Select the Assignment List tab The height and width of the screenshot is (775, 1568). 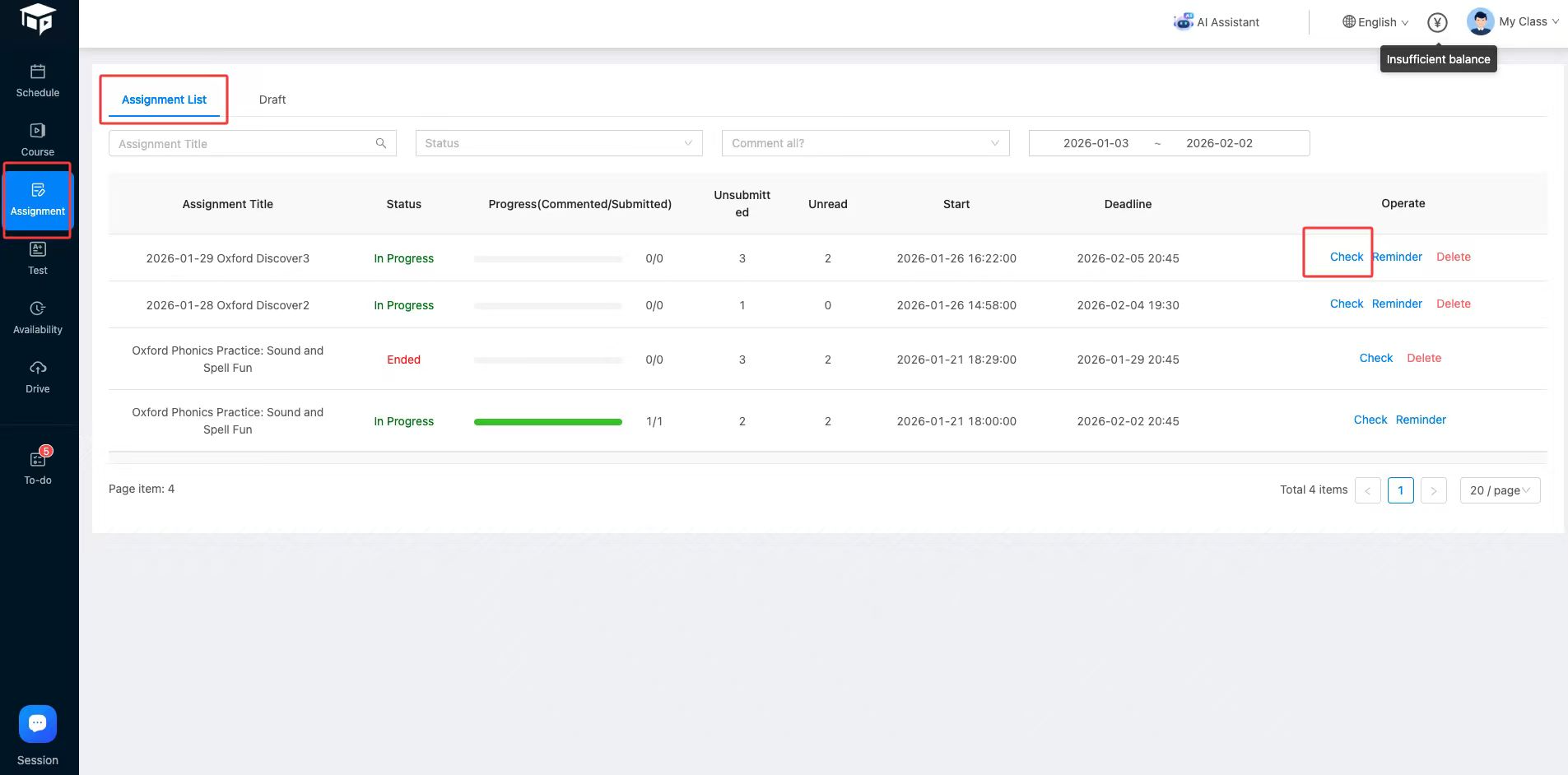pos(164,100)
